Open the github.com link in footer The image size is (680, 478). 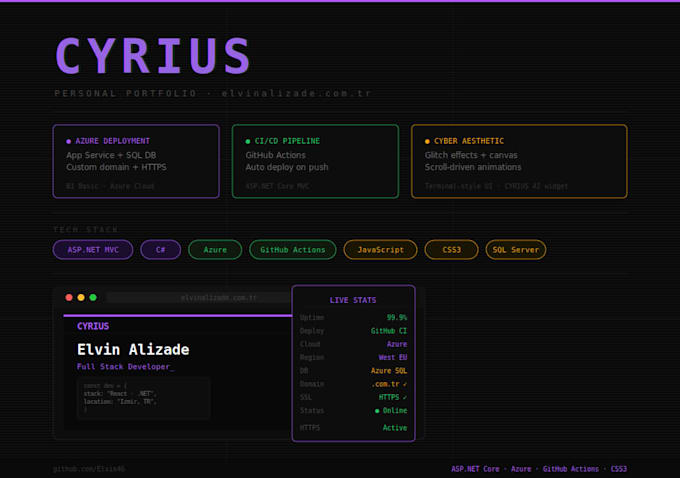tap(89, 469)
